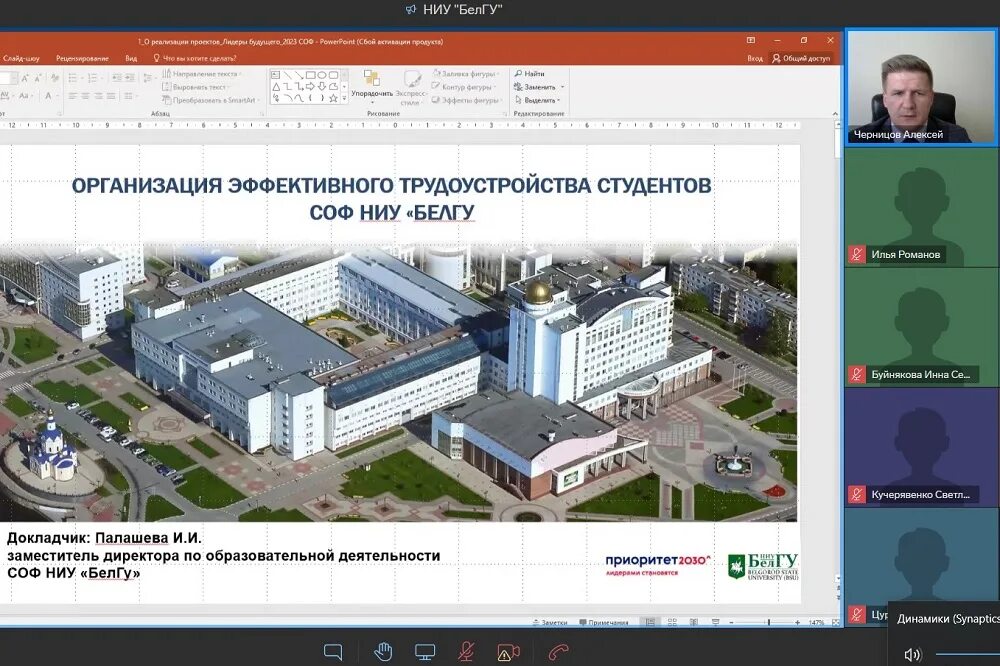Image resolution: width=1000 pixels, height=666 pixels.
Task: Click zoom in plus in status bar
Action: pyautogui.click(x=797, y=622)
